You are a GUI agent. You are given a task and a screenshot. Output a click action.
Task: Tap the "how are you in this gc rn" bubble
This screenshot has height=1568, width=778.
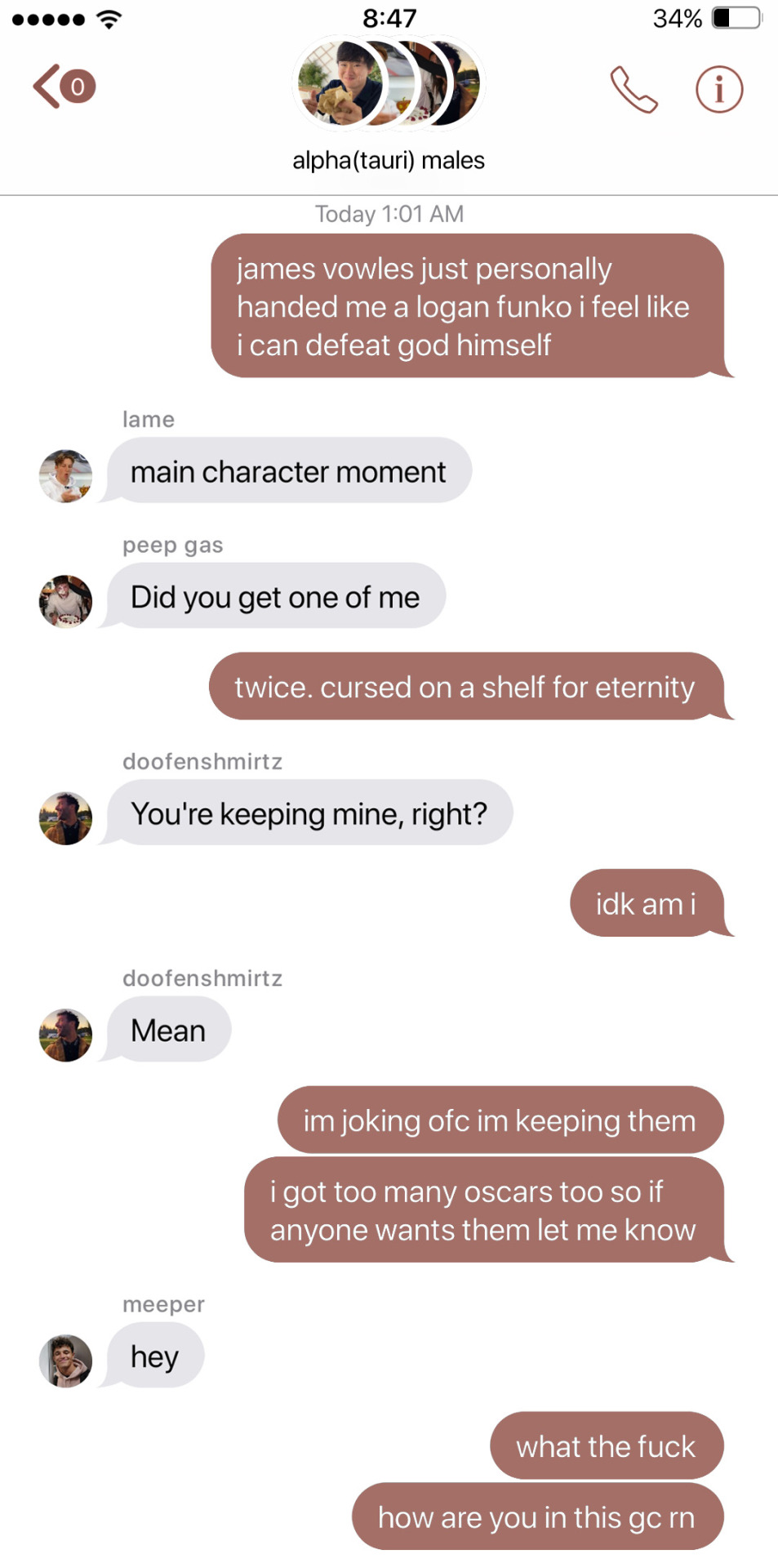[x=538, y=1517]
